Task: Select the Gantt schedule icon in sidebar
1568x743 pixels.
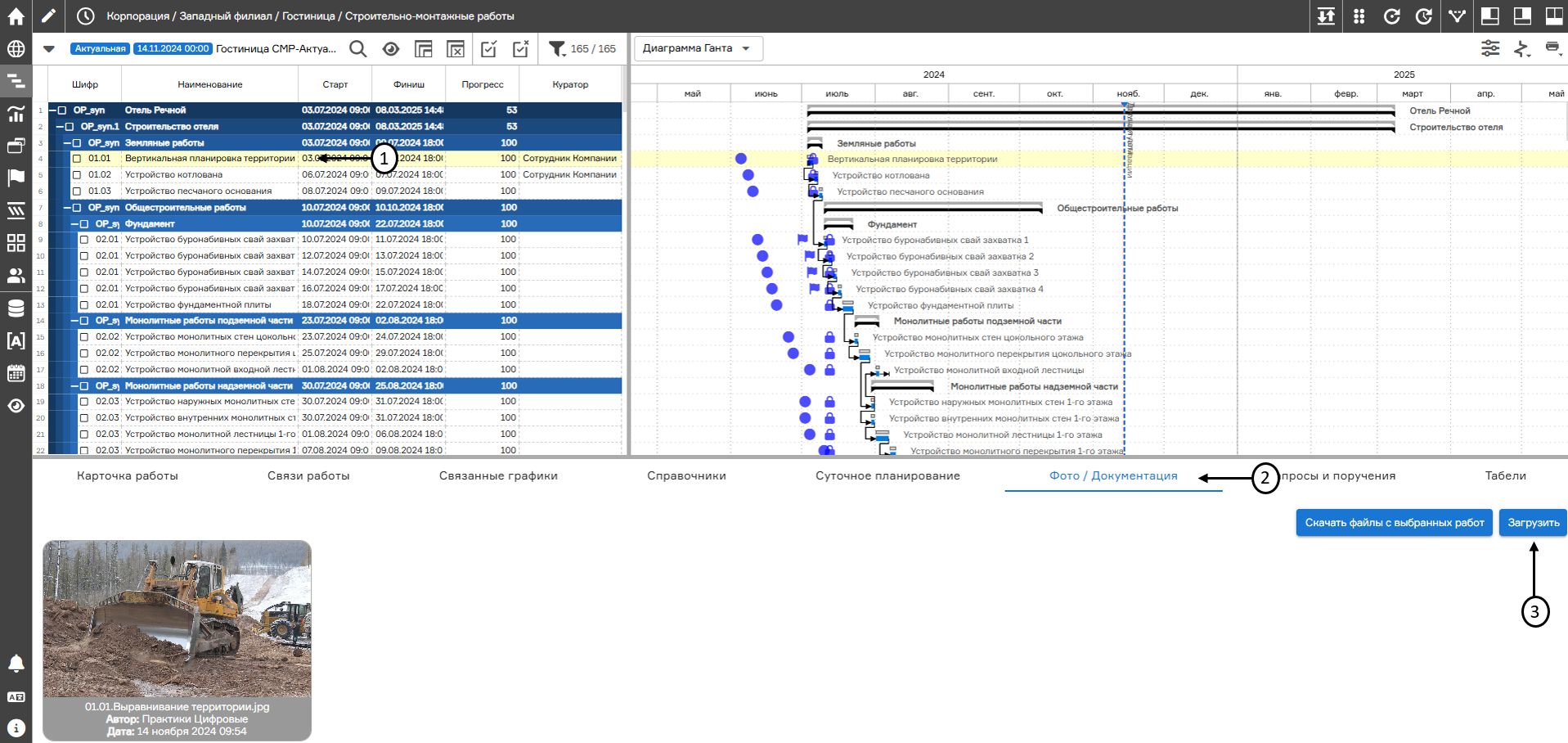Action: click(x=16, y=81)
